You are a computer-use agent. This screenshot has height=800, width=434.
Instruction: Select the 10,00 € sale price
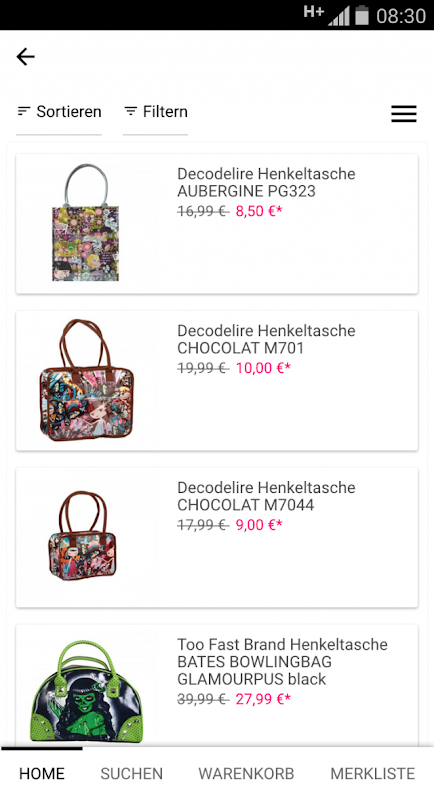[263, 368]
